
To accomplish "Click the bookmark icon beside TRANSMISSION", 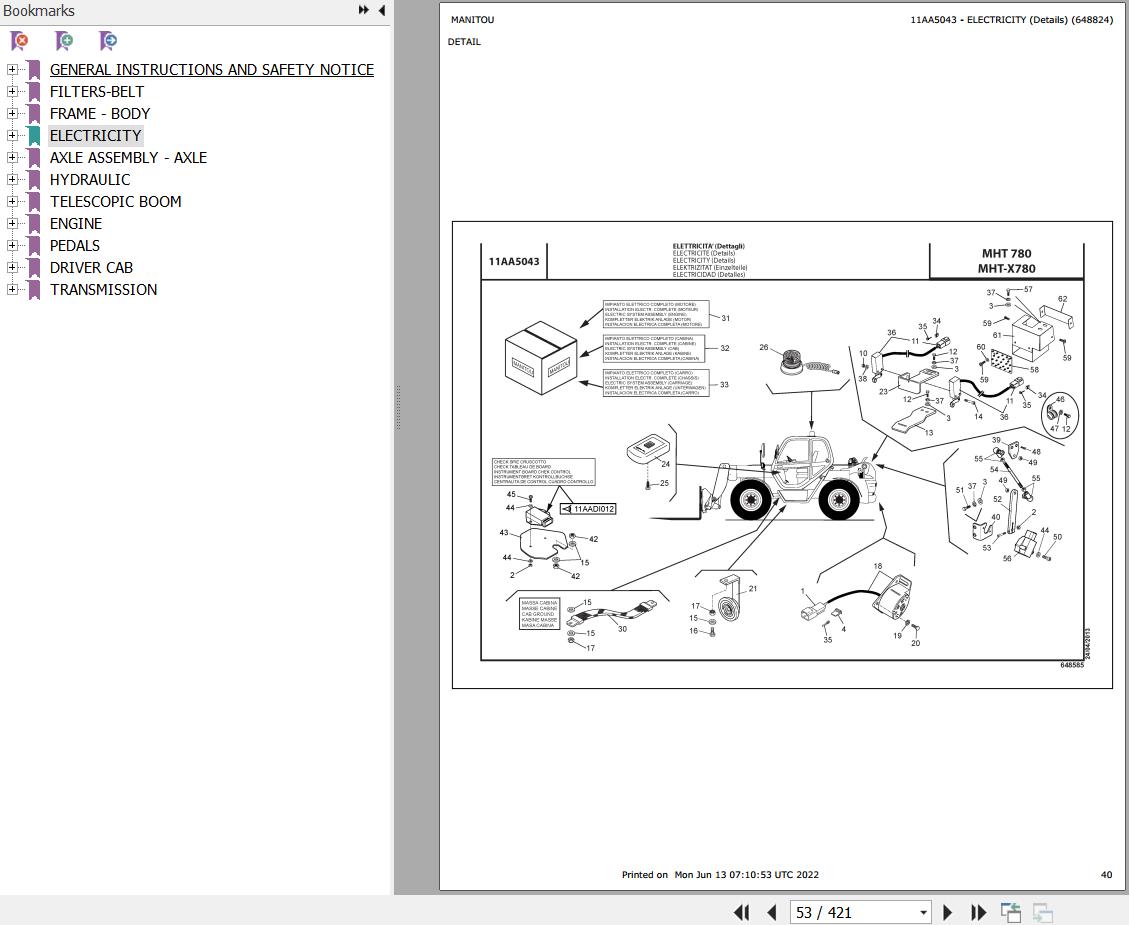I will pyautogui.click(x=34, y=289).
